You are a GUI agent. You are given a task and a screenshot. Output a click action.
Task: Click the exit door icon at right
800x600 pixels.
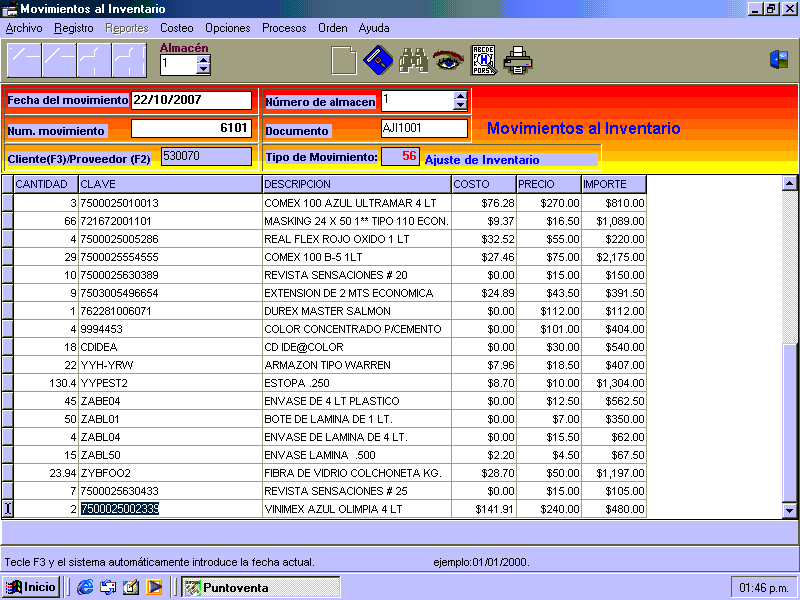click(779, 60)
